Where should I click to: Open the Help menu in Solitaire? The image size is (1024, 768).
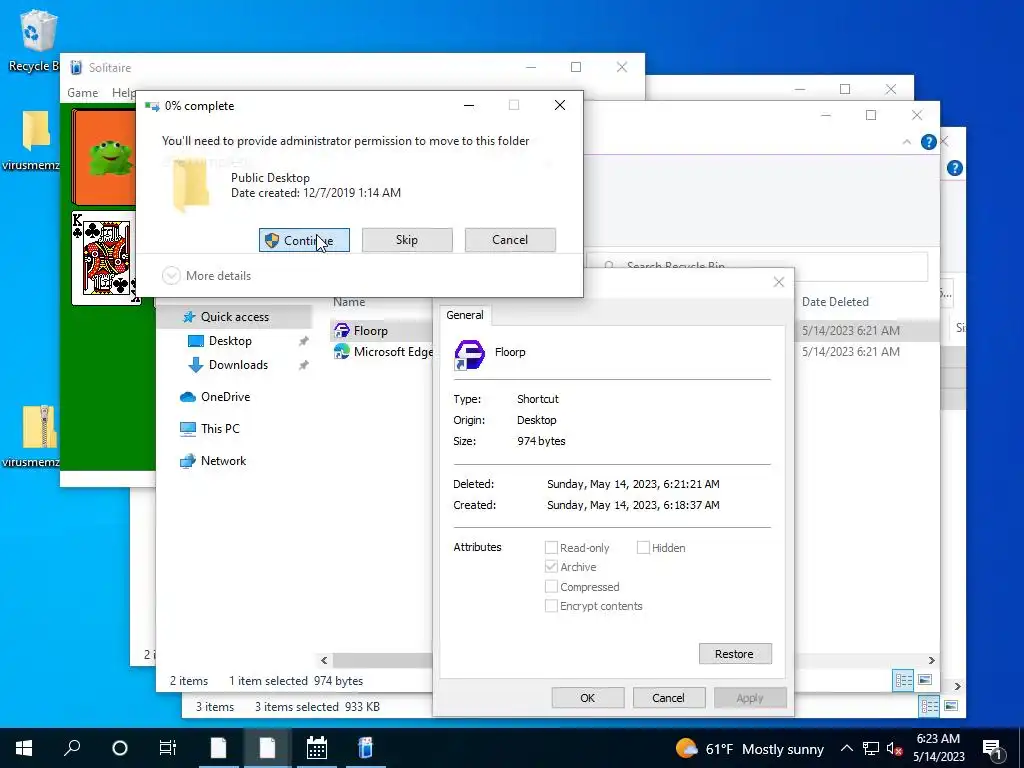(x=123, y=93)
